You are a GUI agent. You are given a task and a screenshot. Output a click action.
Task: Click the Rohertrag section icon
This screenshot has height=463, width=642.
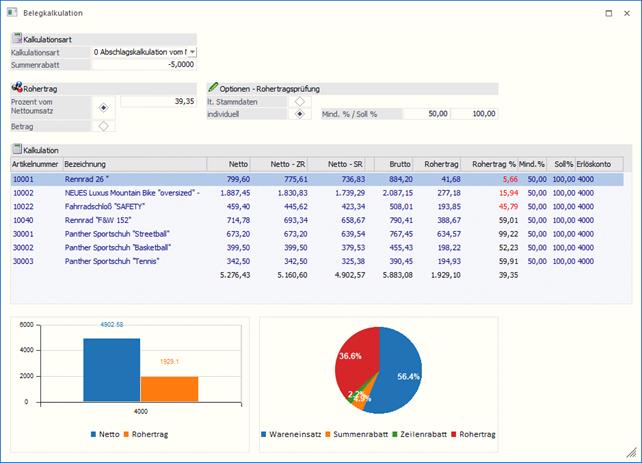[16, 89]
